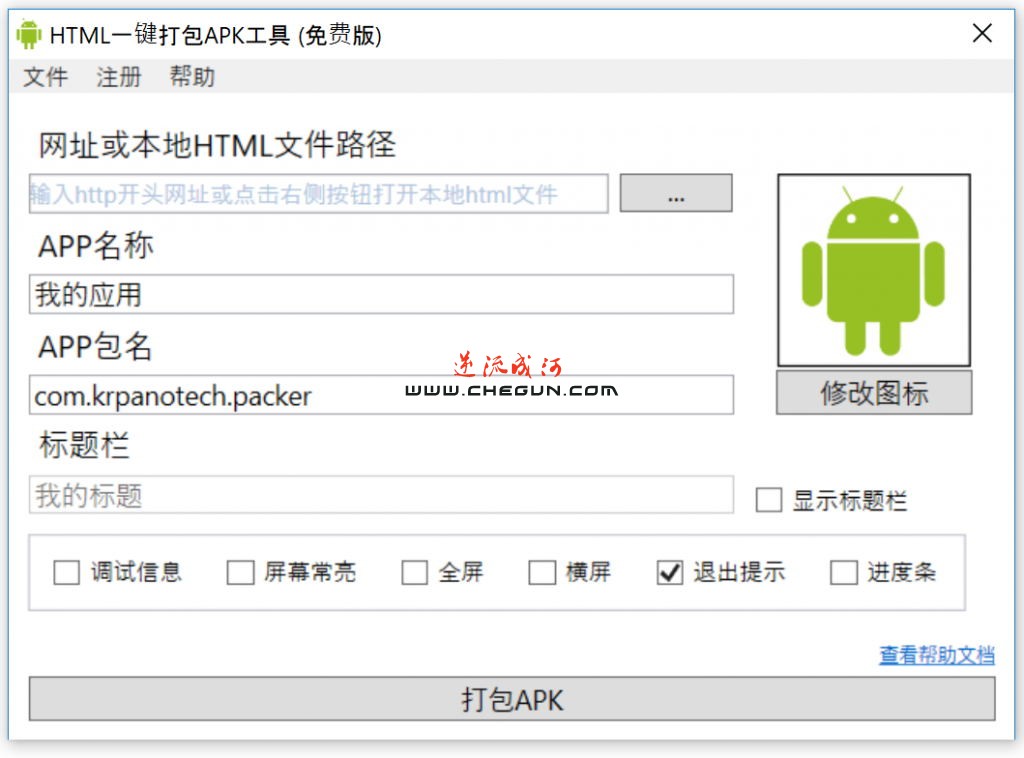Open the 注册 menu

click(119, 77)
